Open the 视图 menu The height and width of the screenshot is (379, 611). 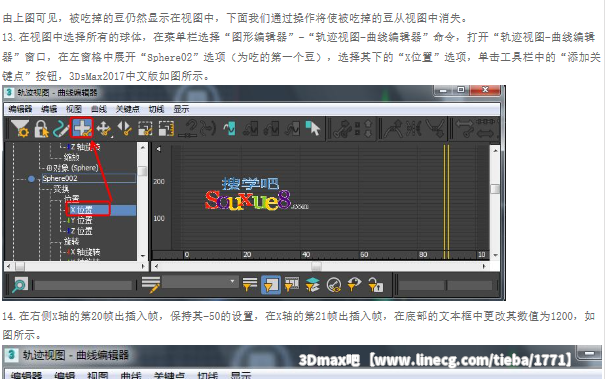[x=74, y=109]
